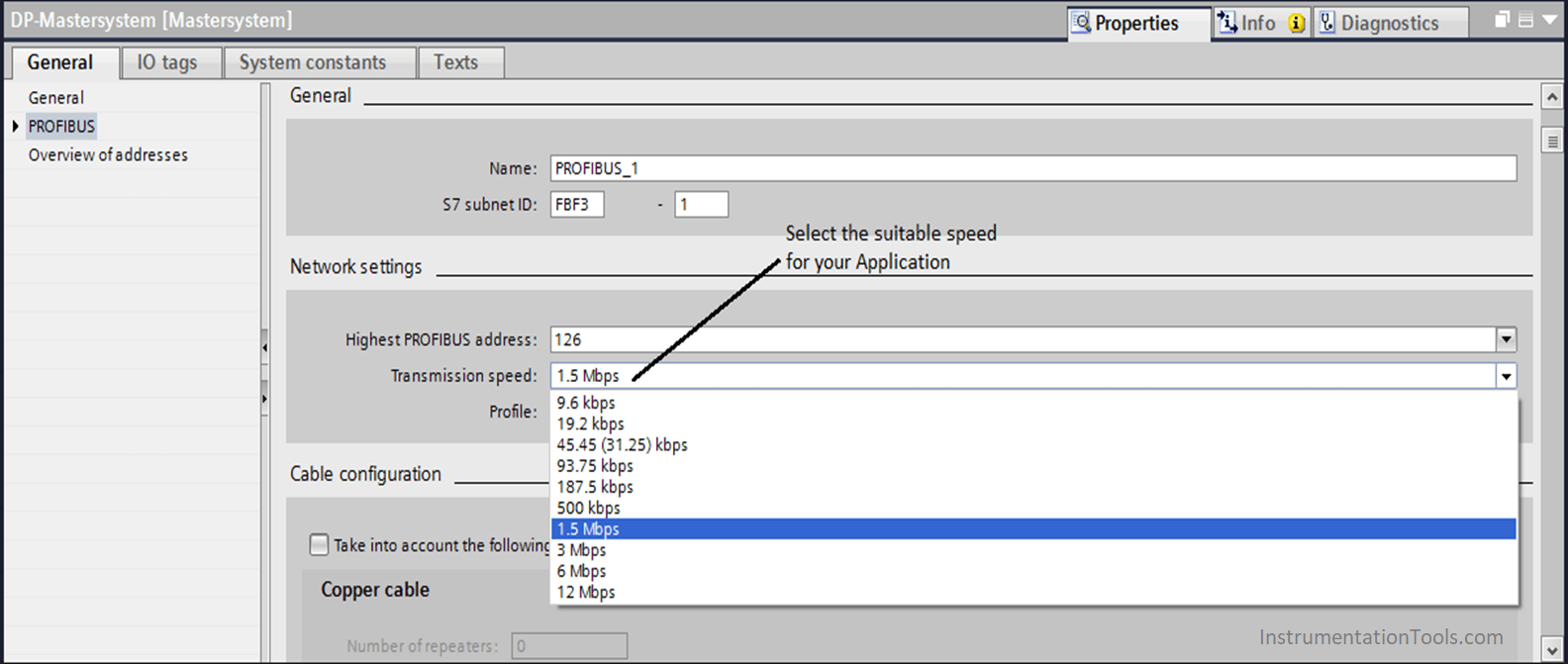
Task: Click the vertical scrollbar thumb
Action: coord(1552,142)
